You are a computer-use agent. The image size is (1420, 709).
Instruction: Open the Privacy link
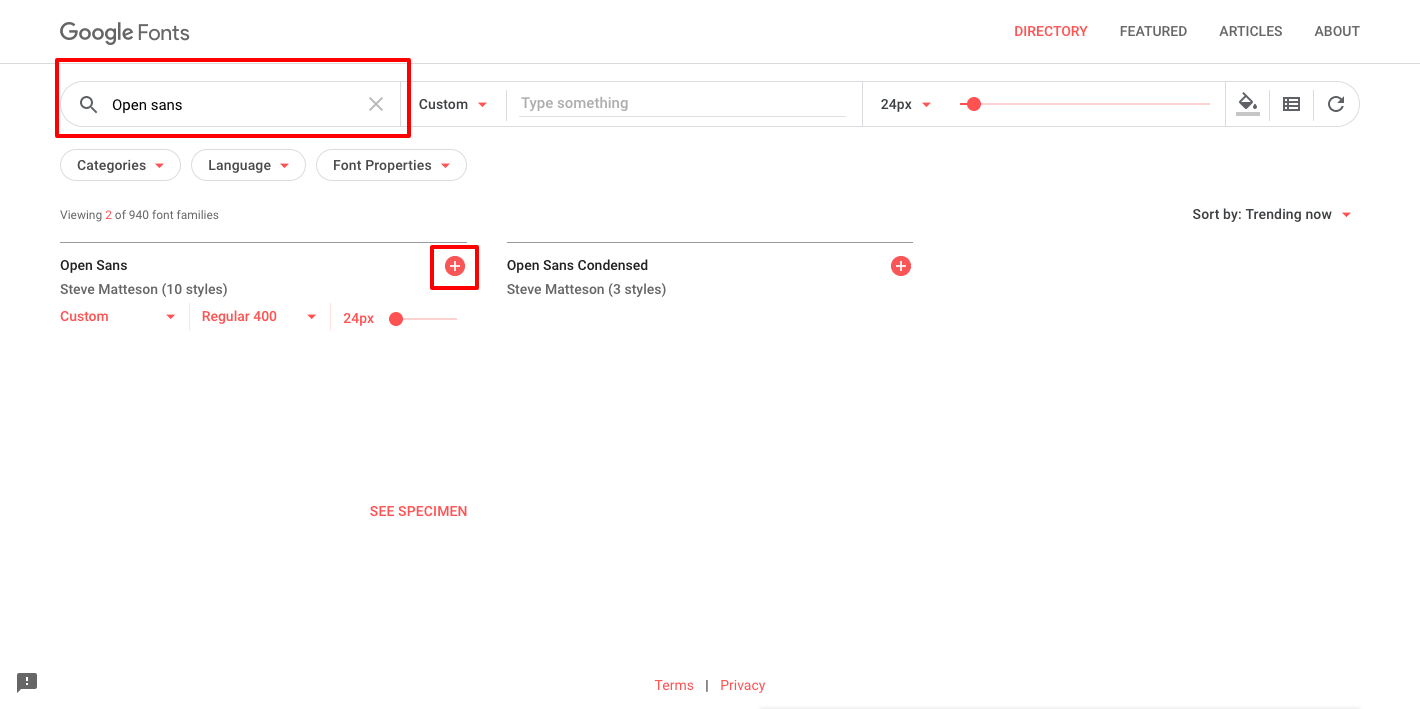(742, 686)
